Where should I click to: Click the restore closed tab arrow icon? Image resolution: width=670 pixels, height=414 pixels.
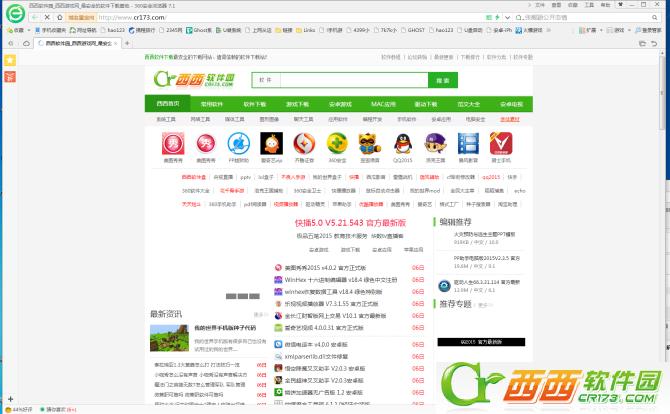click(654, 44)
